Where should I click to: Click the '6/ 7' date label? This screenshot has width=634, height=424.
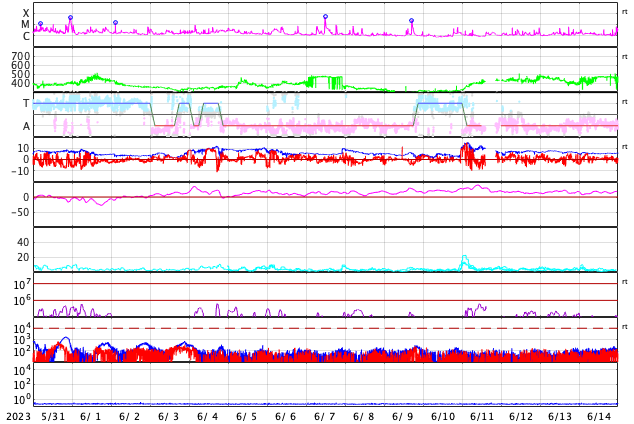pyautogui.click(x=324, y=417)
